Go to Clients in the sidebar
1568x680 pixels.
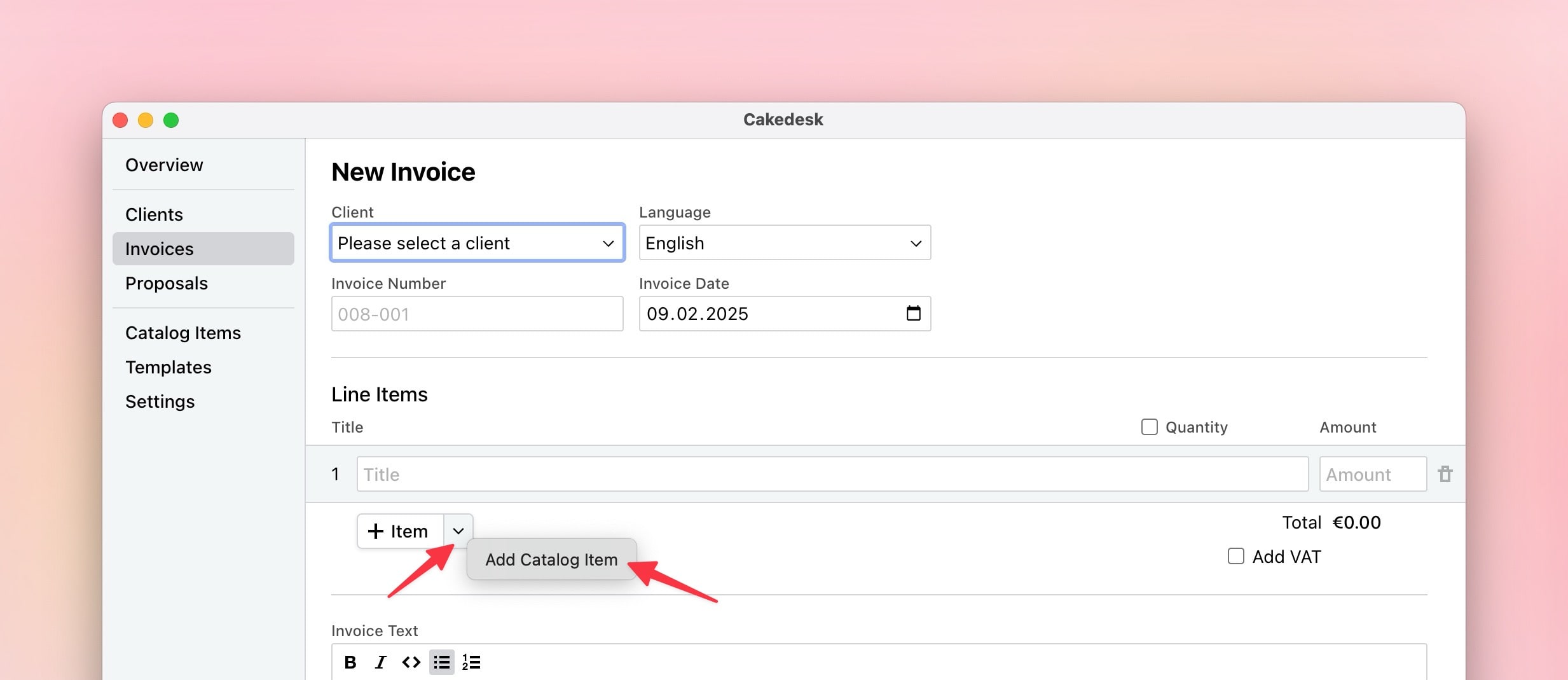pos(154,214)
